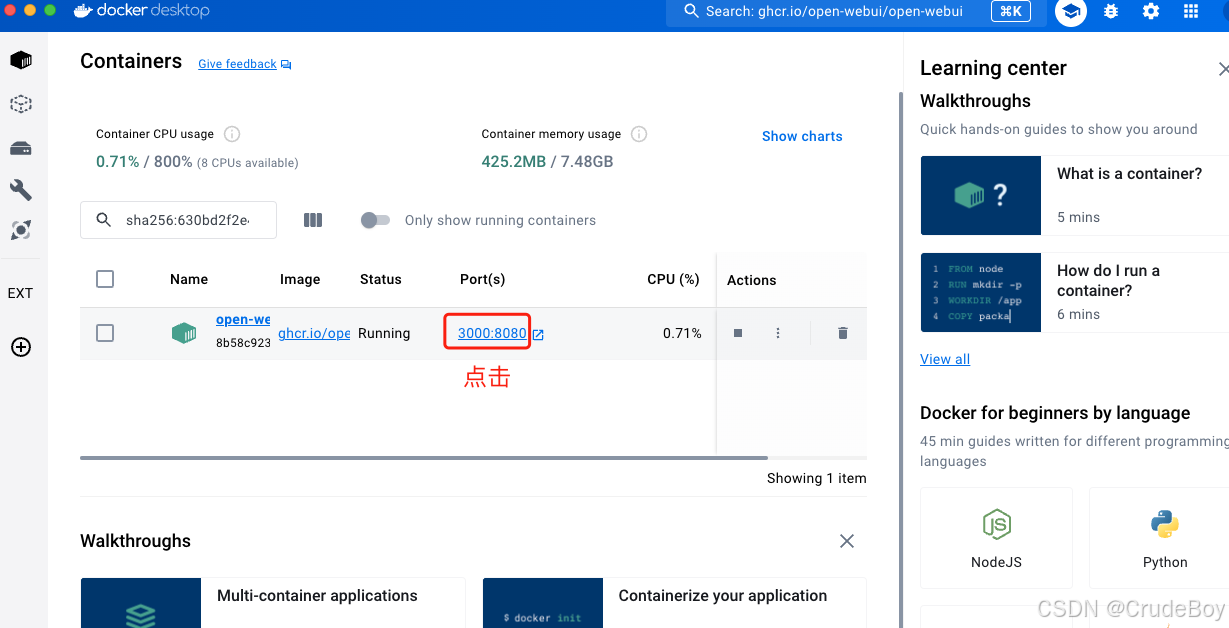Click the View all link

(945, 359)
